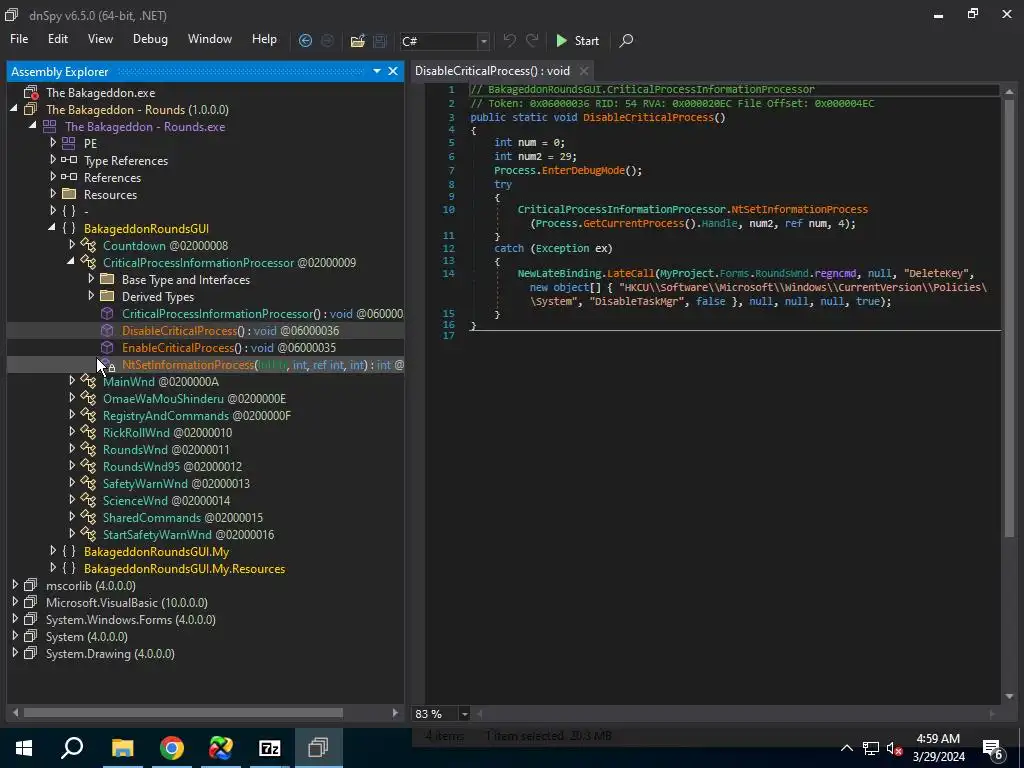
Task: Navigate backward with the back arrow icon
Action: click(x=305, y=40)
